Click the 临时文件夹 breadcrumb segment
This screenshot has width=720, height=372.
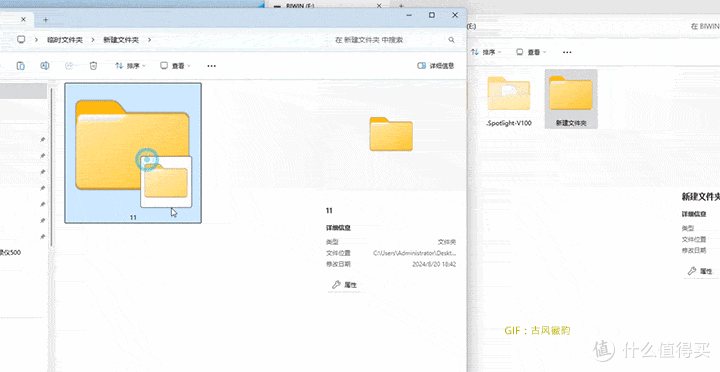(65, 40)
